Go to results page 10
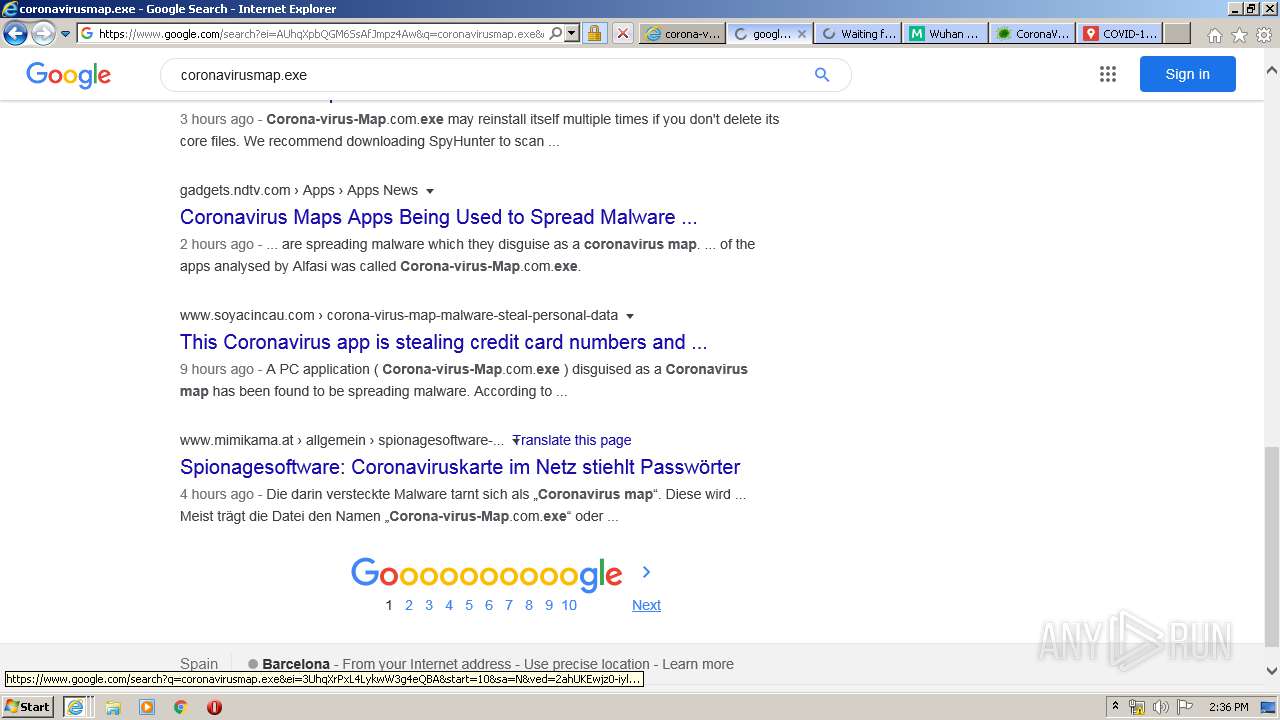The height and width of the screenshot is (720, 1280). [x=569, y=605]
